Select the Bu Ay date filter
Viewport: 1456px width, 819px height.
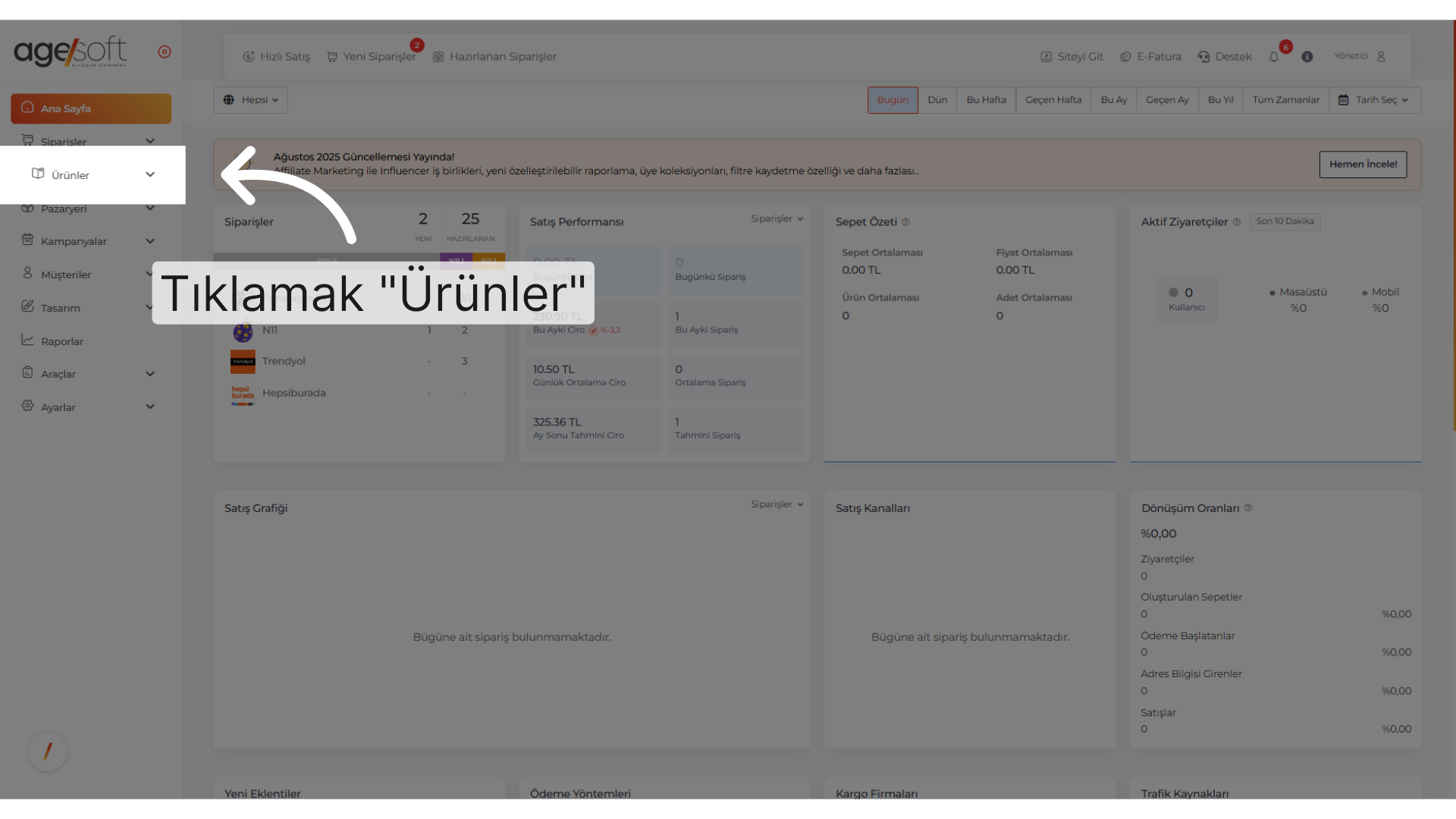click(1113, 100)
